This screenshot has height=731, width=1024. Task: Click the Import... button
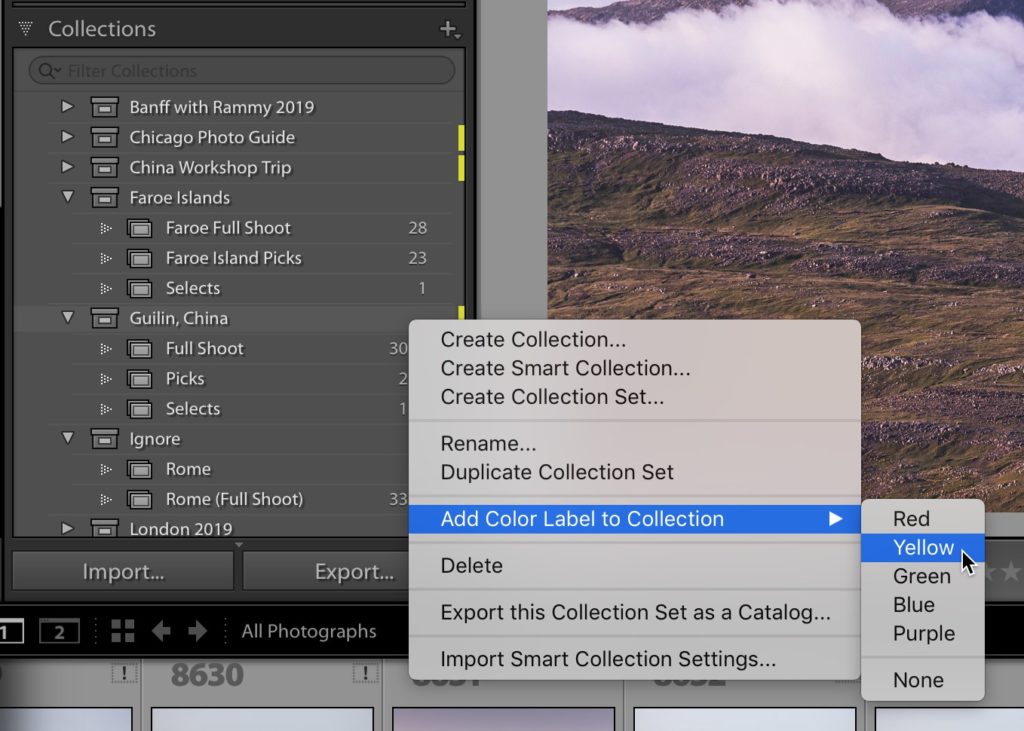coord(123,572)
